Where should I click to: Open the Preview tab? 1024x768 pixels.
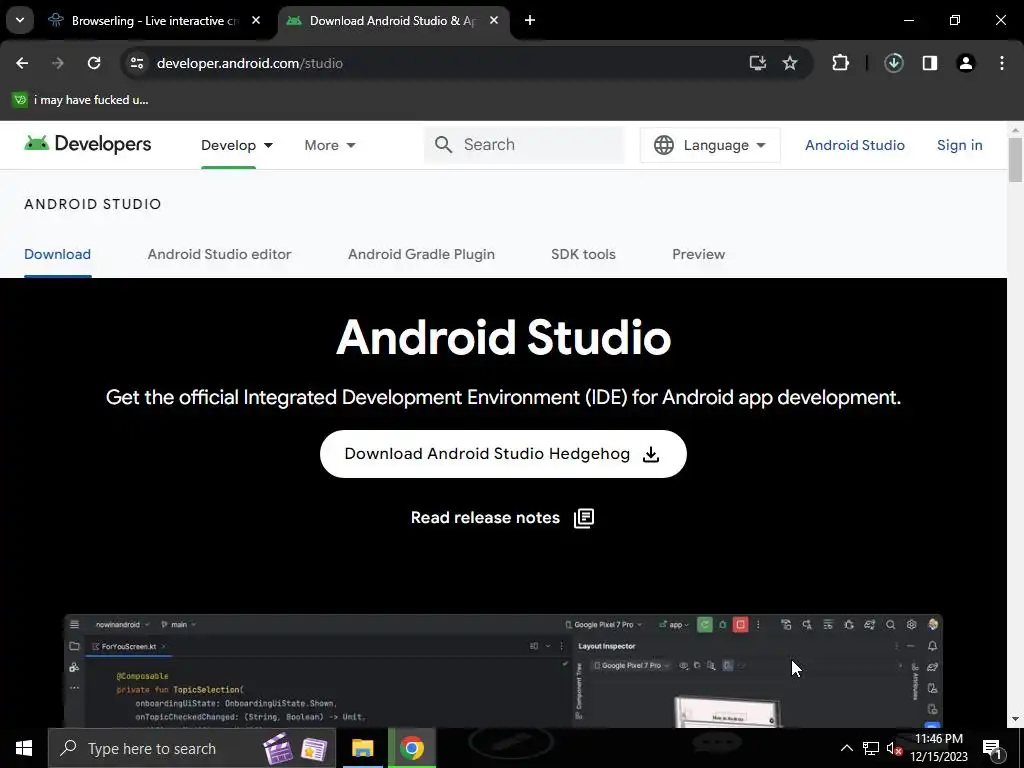(698, 254)
